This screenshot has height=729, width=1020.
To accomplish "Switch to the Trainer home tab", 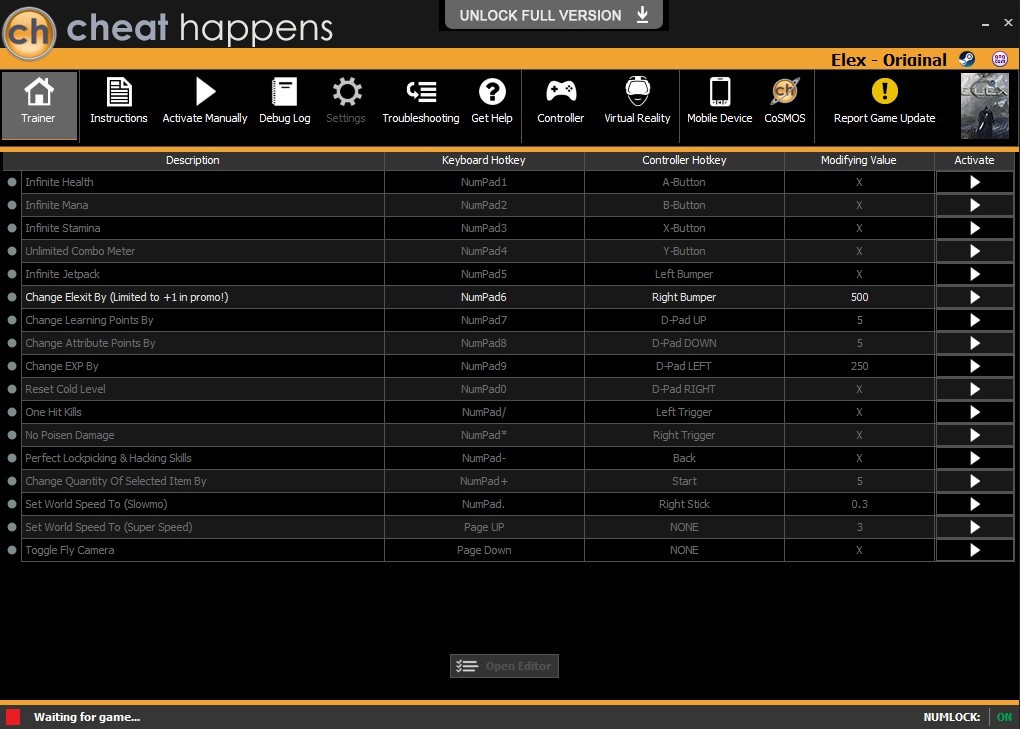I will pyautogui.click(x=39, y=105).
